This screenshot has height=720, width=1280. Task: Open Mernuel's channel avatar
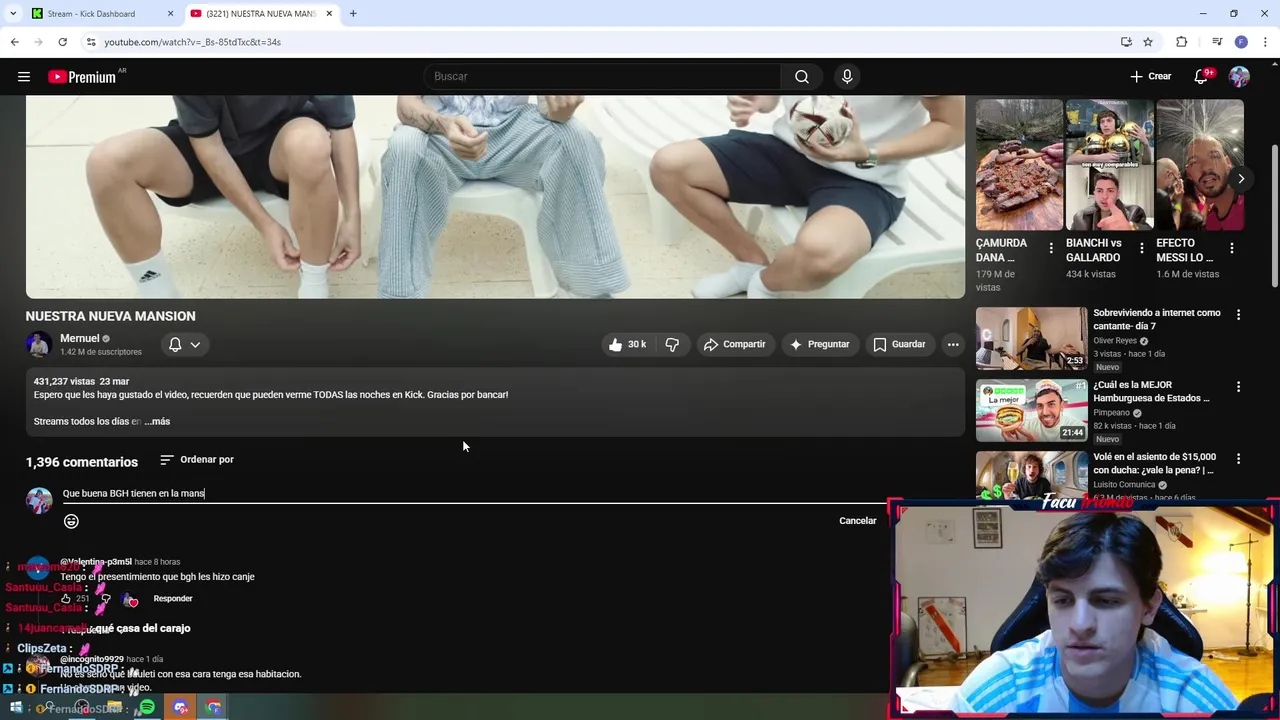point(38,344)
